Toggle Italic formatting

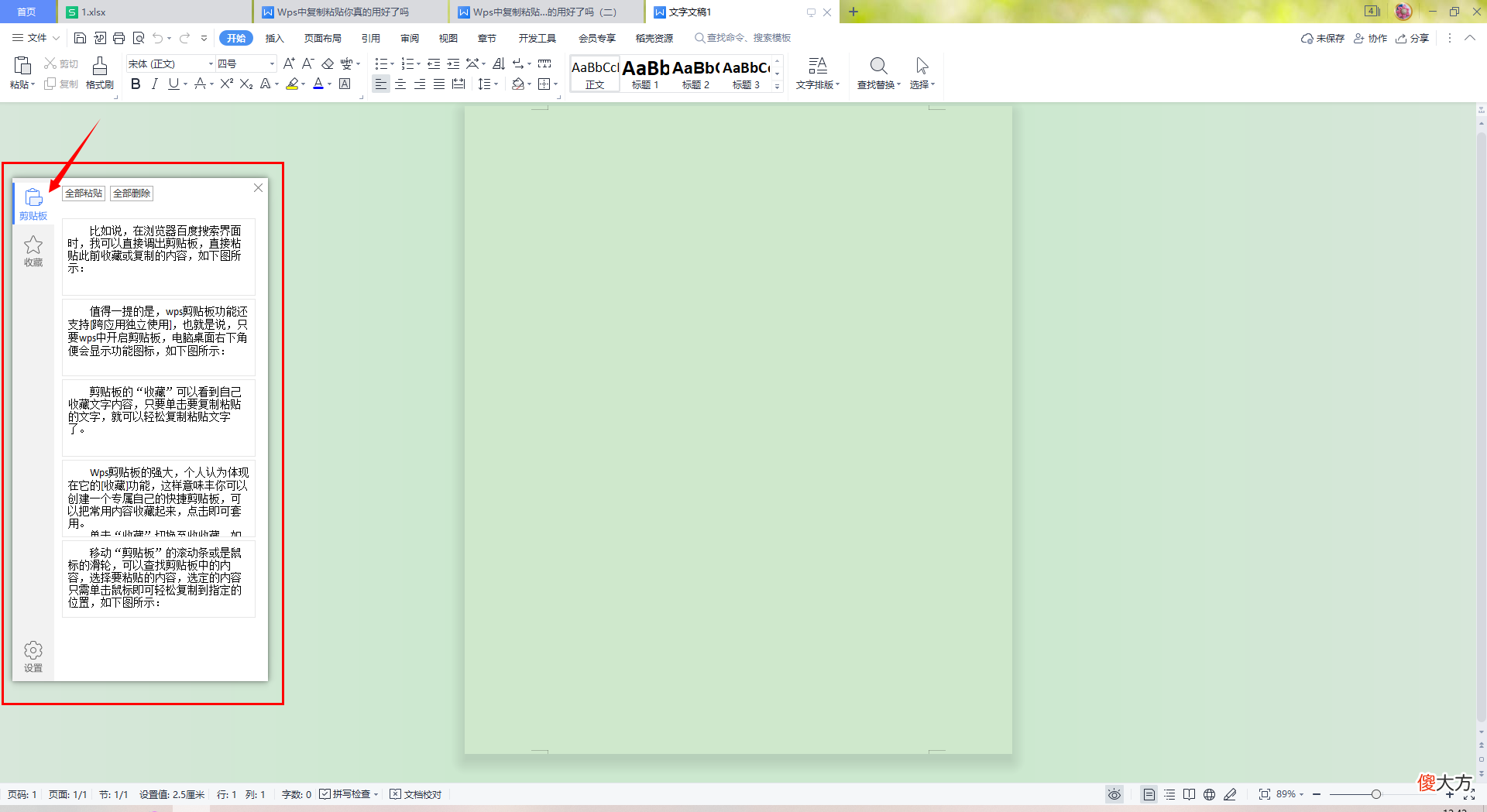[155, 84]
